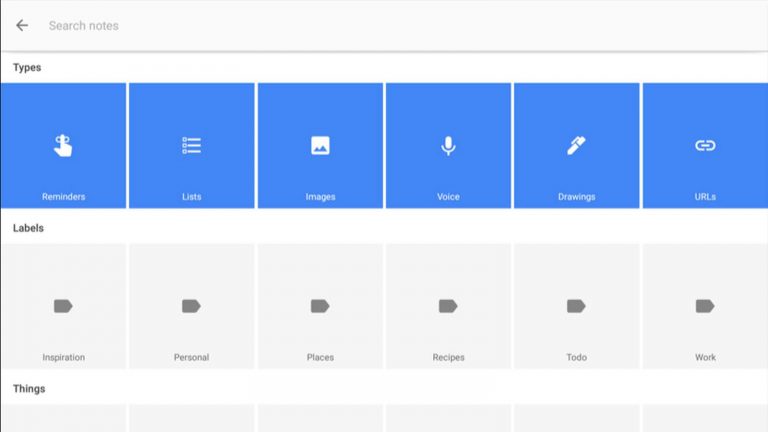Click the back arrow icon
Viewport: 768px width, 432px height.
(22, 25)
